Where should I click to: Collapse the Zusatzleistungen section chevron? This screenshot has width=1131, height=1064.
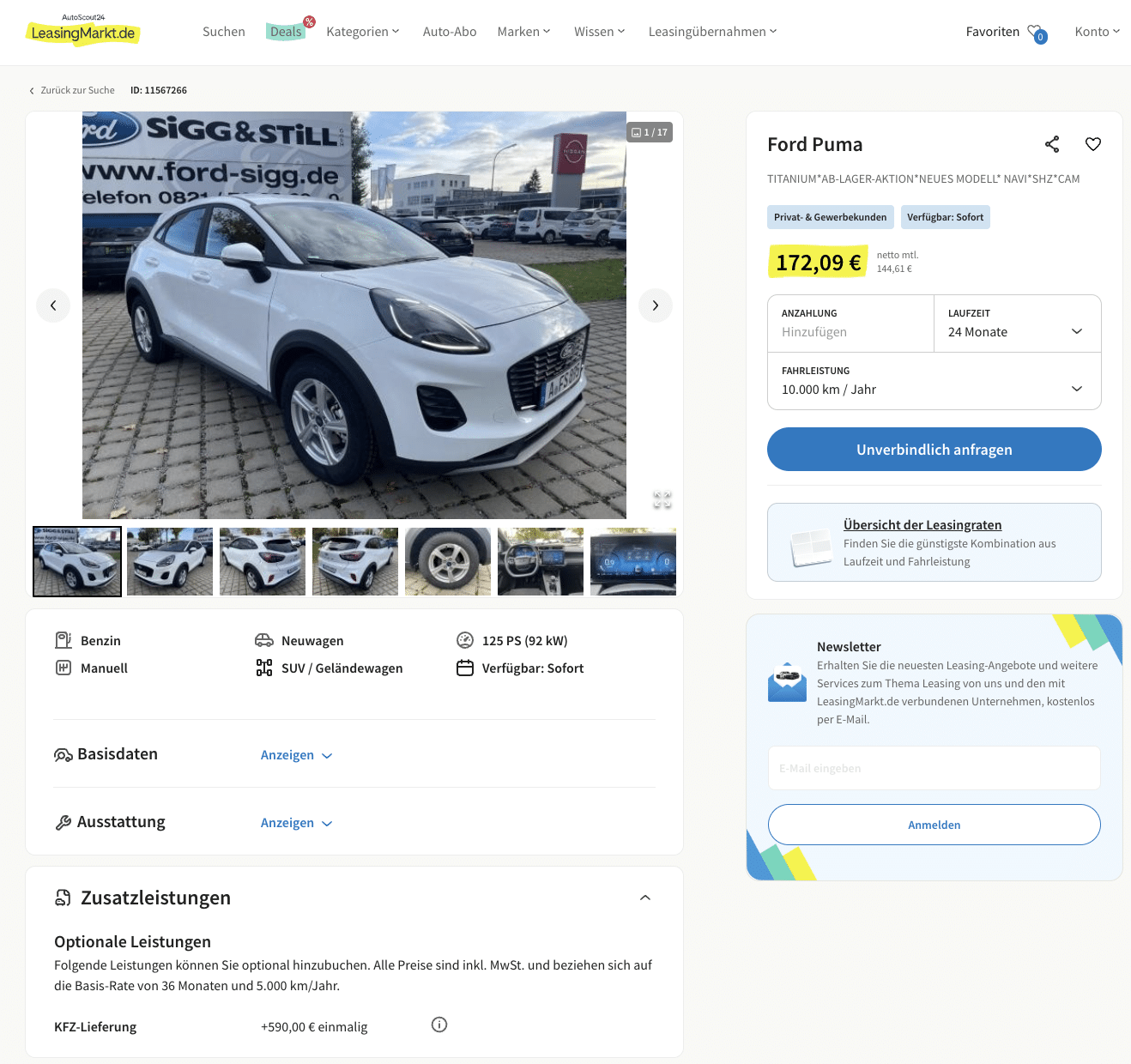coord(645,898)
